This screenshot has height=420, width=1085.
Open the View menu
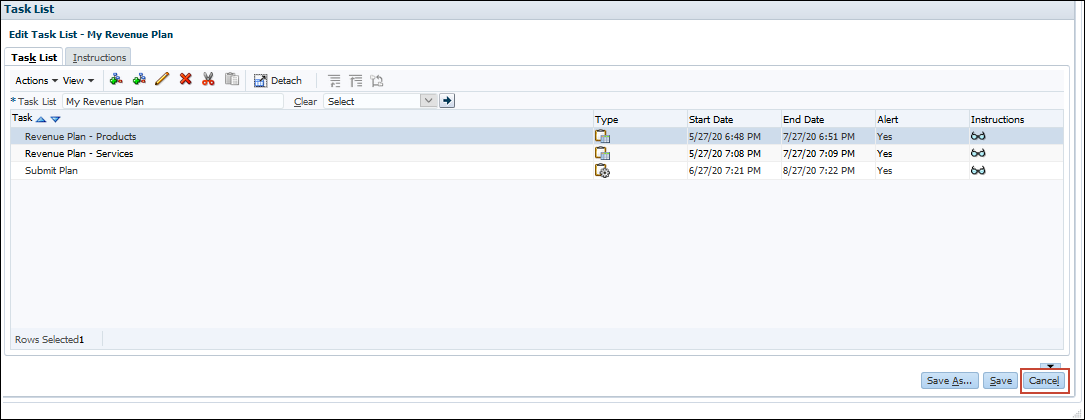[78, 81]
